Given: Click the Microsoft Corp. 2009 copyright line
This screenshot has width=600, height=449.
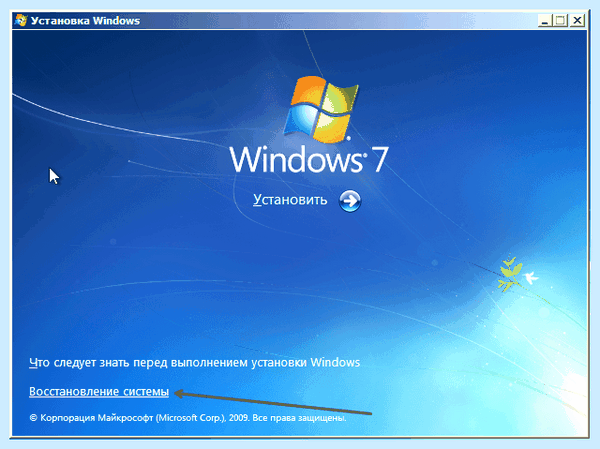Looking at the screenshot, I should coord(188,418).
